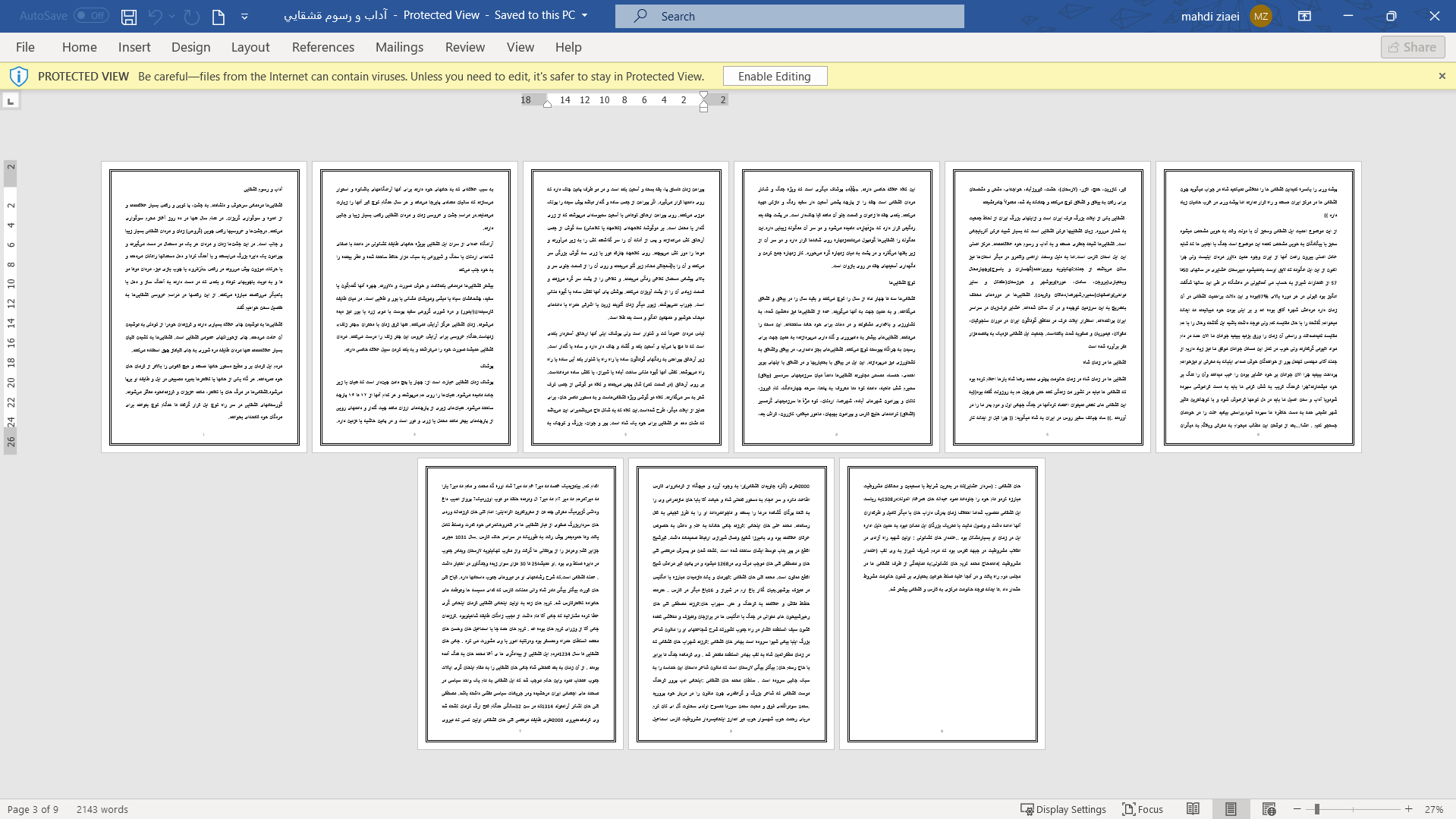Switch to the Review tab

click(465, 47)
